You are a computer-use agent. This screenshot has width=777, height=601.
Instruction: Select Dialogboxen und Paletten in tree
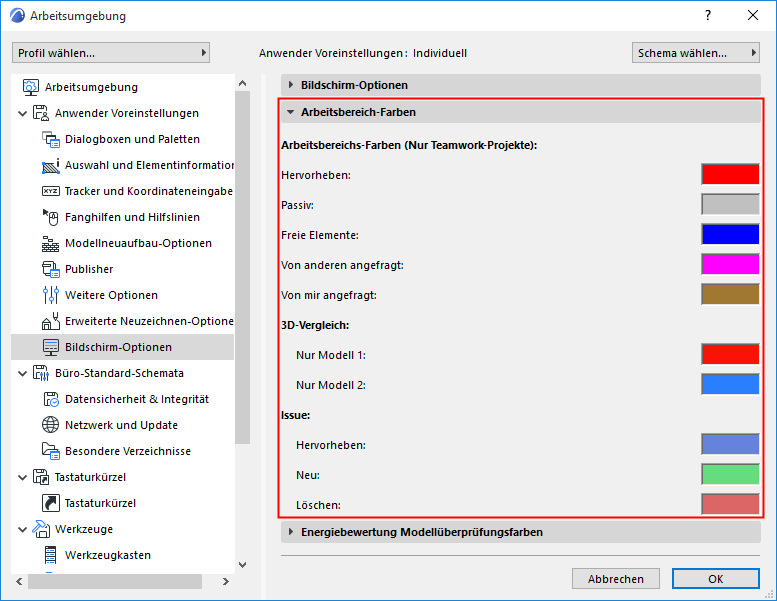click(132, 139)
